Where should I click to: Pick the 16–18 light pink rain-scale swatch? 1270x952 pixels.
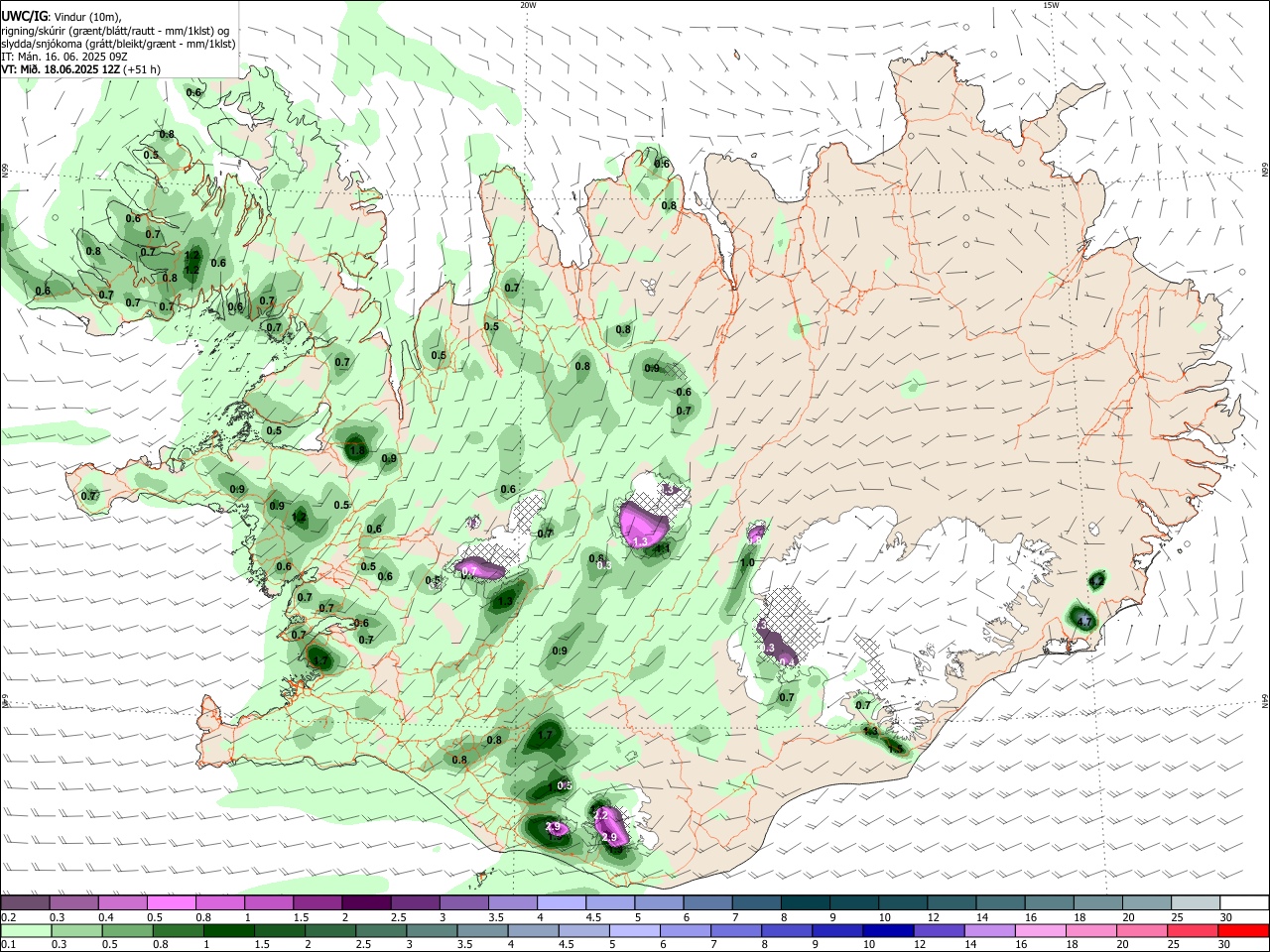tap(1039, 930)
